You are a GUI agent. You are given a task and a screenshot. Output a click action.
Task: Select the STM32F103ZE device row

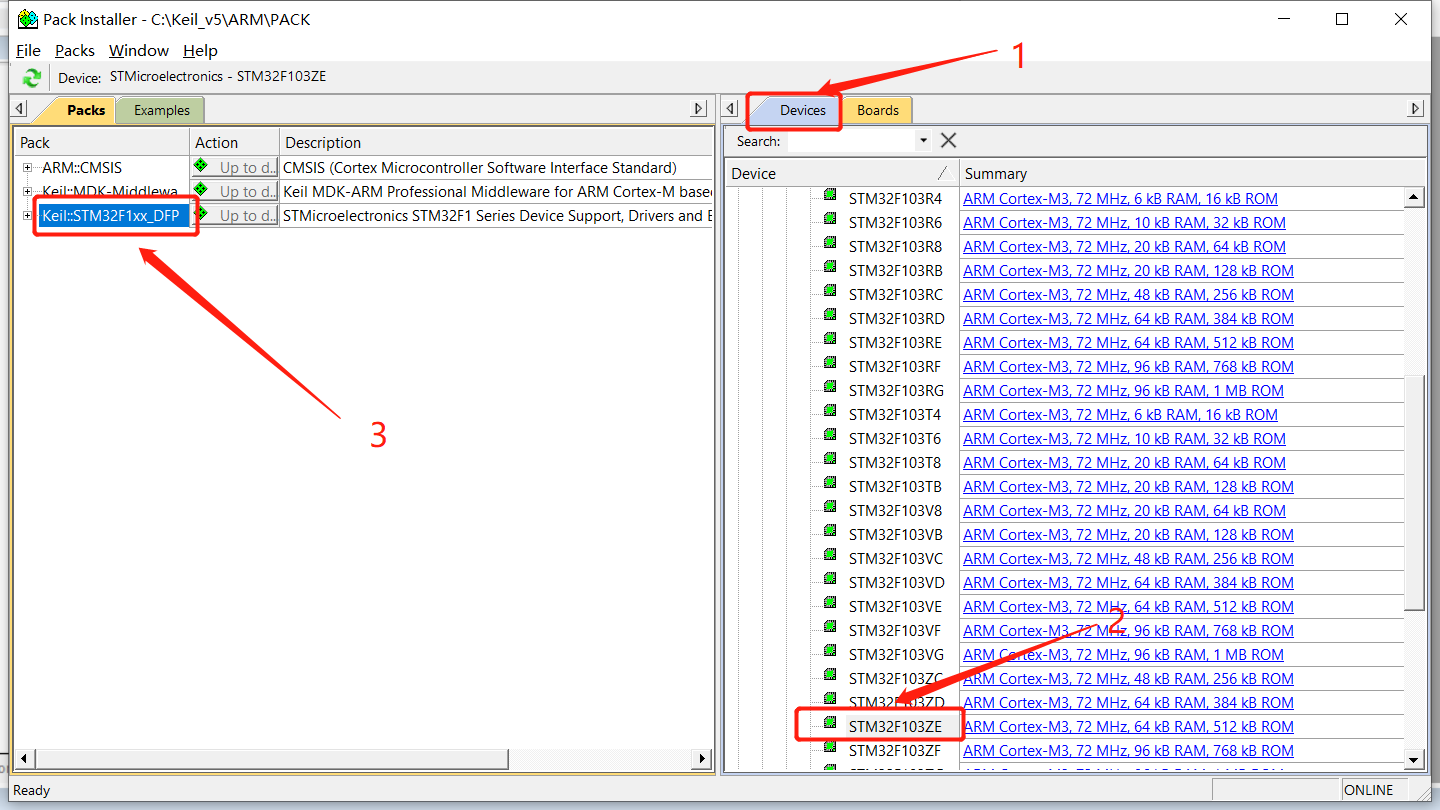click(894, 727)
